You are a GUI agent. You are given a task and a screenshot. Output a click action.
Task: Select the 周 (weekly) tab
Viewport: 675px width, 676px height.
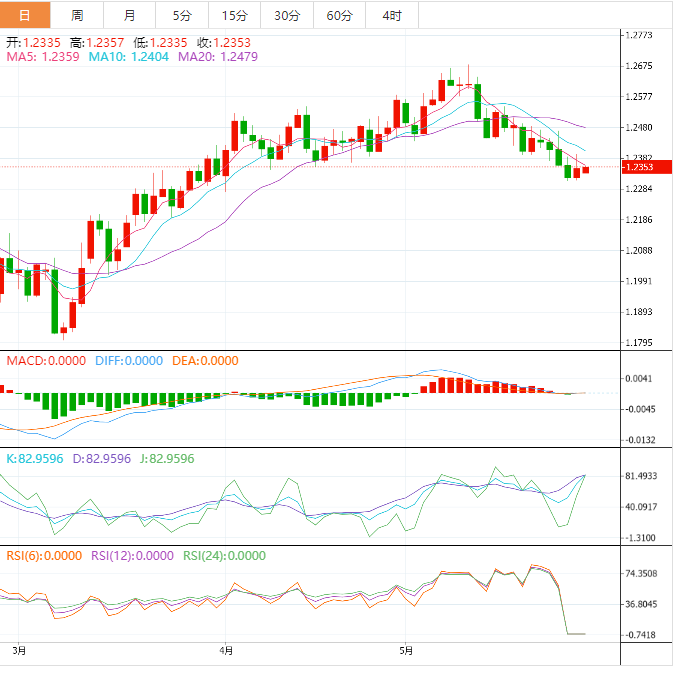tap(77, 15)
